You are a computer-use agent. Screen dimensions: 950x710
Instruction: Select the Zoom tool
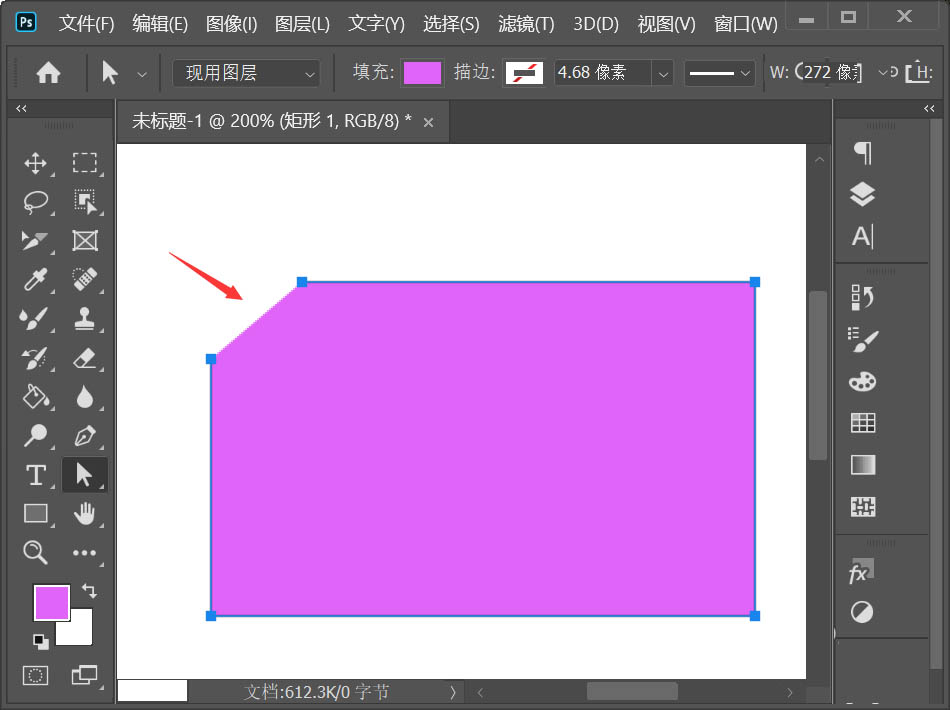pos(35,552)
